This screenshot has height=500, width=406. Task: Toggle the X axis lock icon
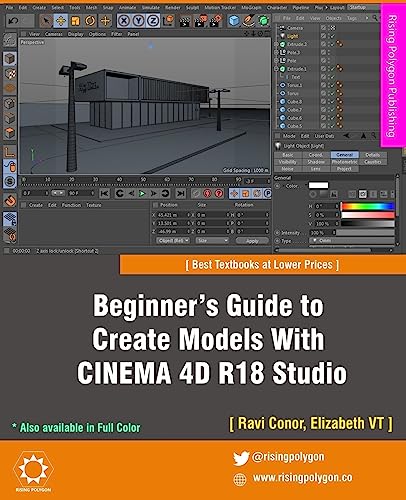tap(124, 21)
